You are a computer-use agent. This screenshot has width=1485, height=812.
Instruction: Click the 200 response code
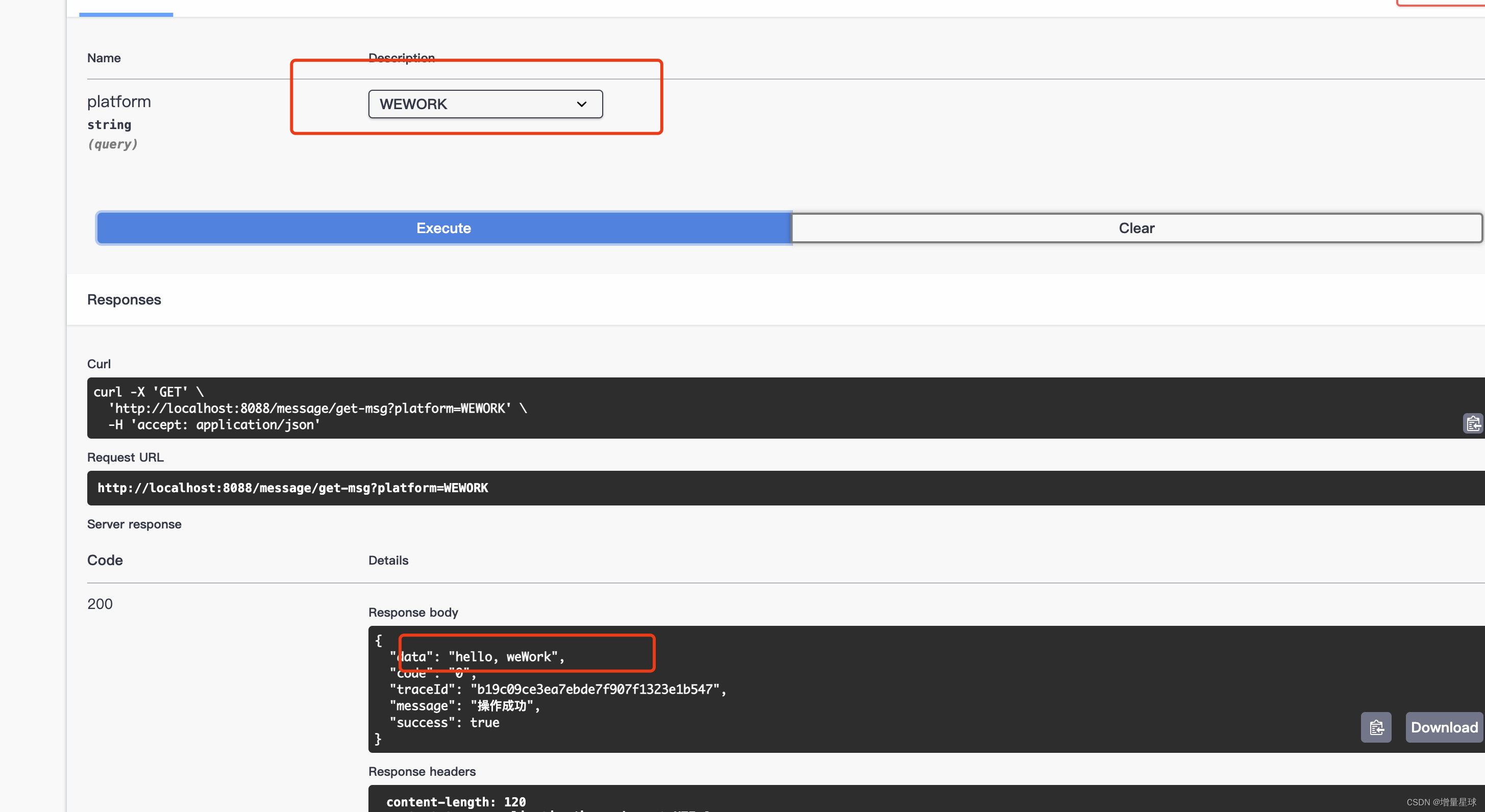pos(100,604)
